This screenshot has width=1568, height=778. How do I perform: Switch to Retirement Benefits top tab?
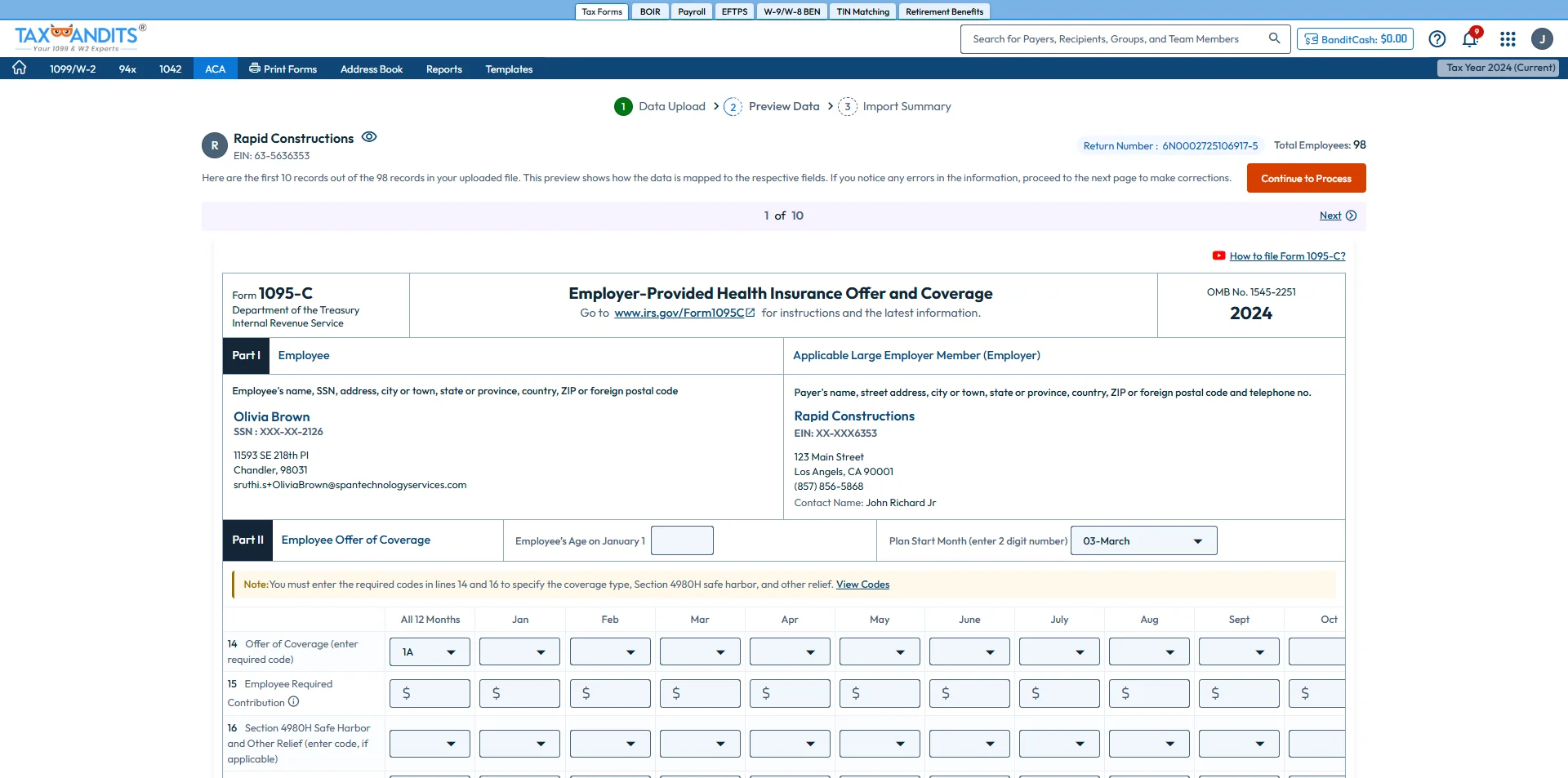[x=944, y=11]
